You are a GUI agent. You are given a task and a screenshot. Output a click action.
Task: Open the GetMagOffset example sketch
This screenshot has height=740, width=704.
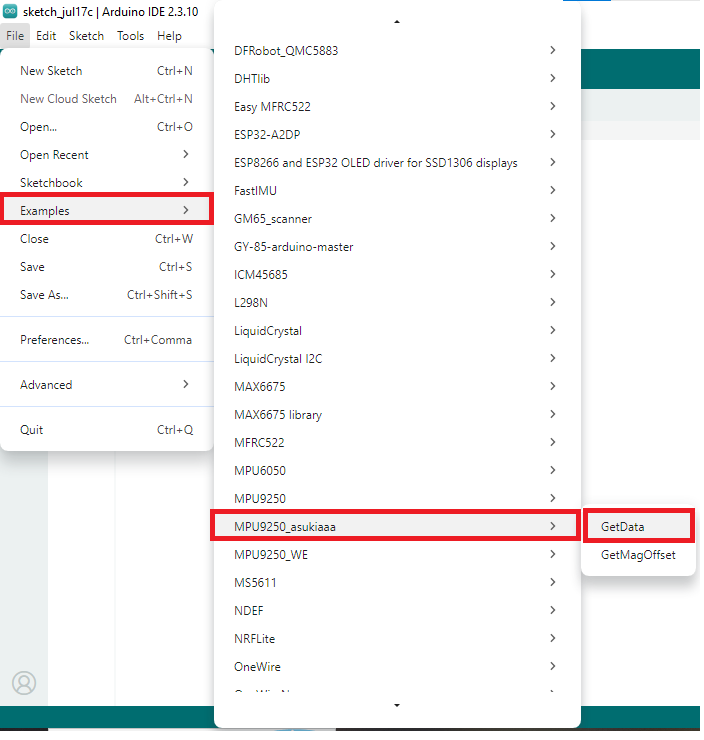pos(638,555)
